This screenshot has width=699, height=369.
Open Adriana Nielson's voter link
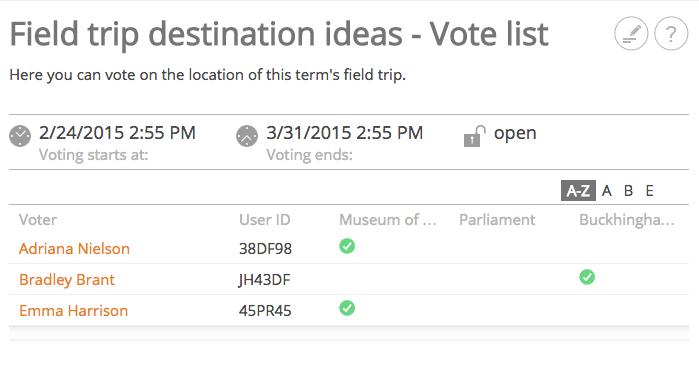point(74,249)
